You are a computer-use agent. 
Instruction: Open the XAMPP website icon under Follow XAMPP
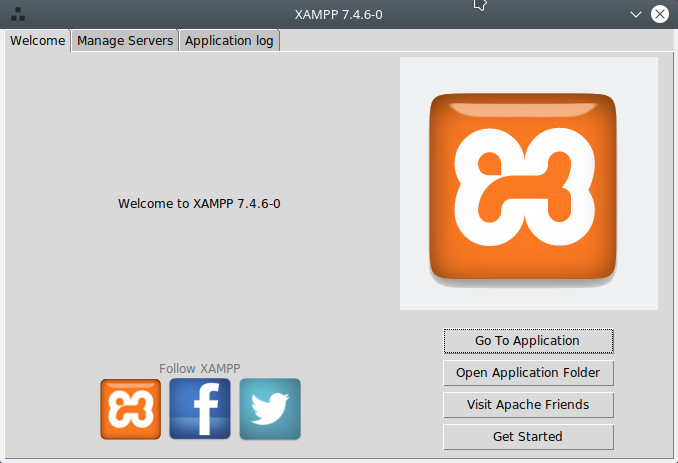coord(131,409)
